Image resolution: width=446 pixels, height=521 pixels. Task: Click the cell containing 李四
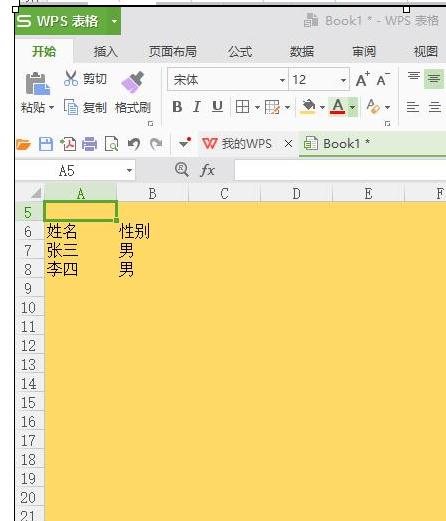[81, 269]
